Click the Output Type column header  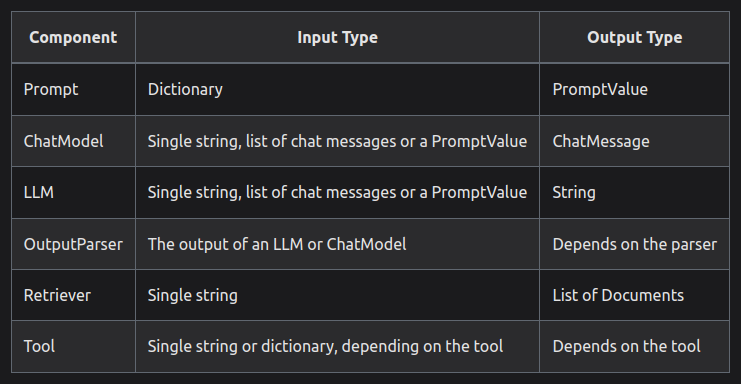[x=635, y=37]
